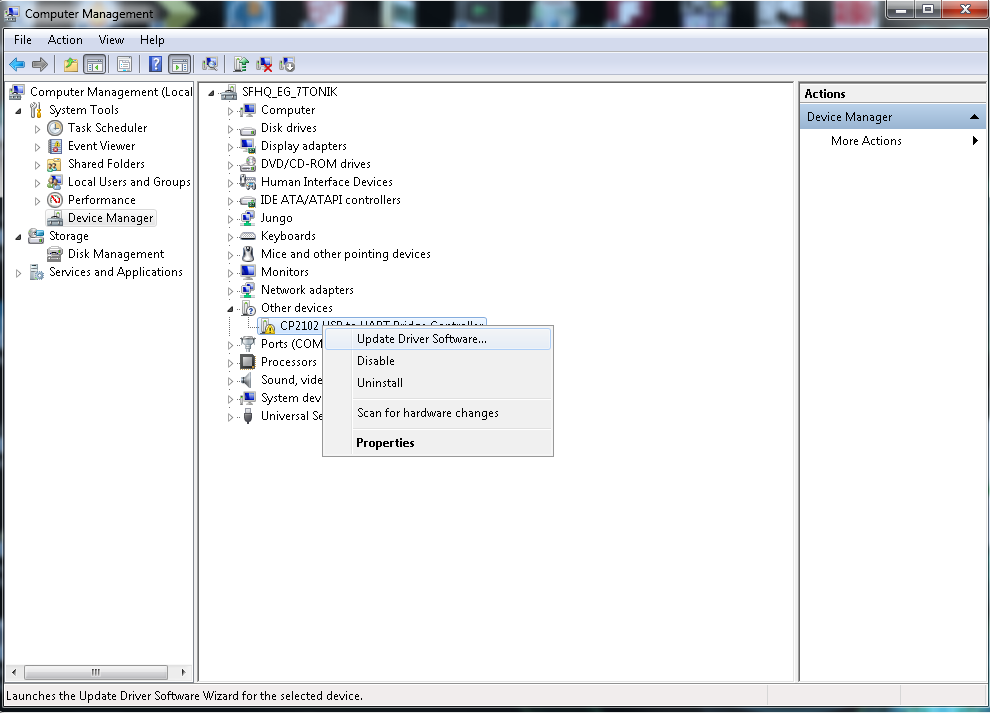Image resolution: width=990 pixels, height=713 pixels.
Task: Click the Uninstall device toolbar icon
Action: point(264,64)
